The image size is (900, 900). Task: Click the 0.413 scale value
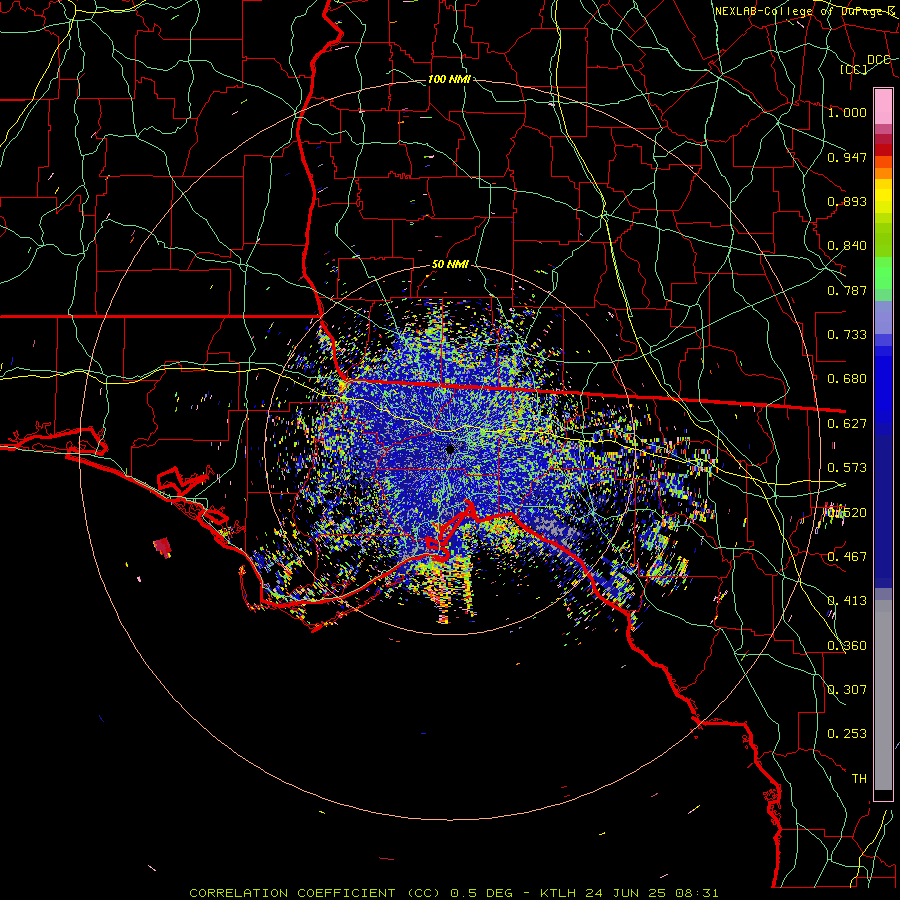pos(847,601)
